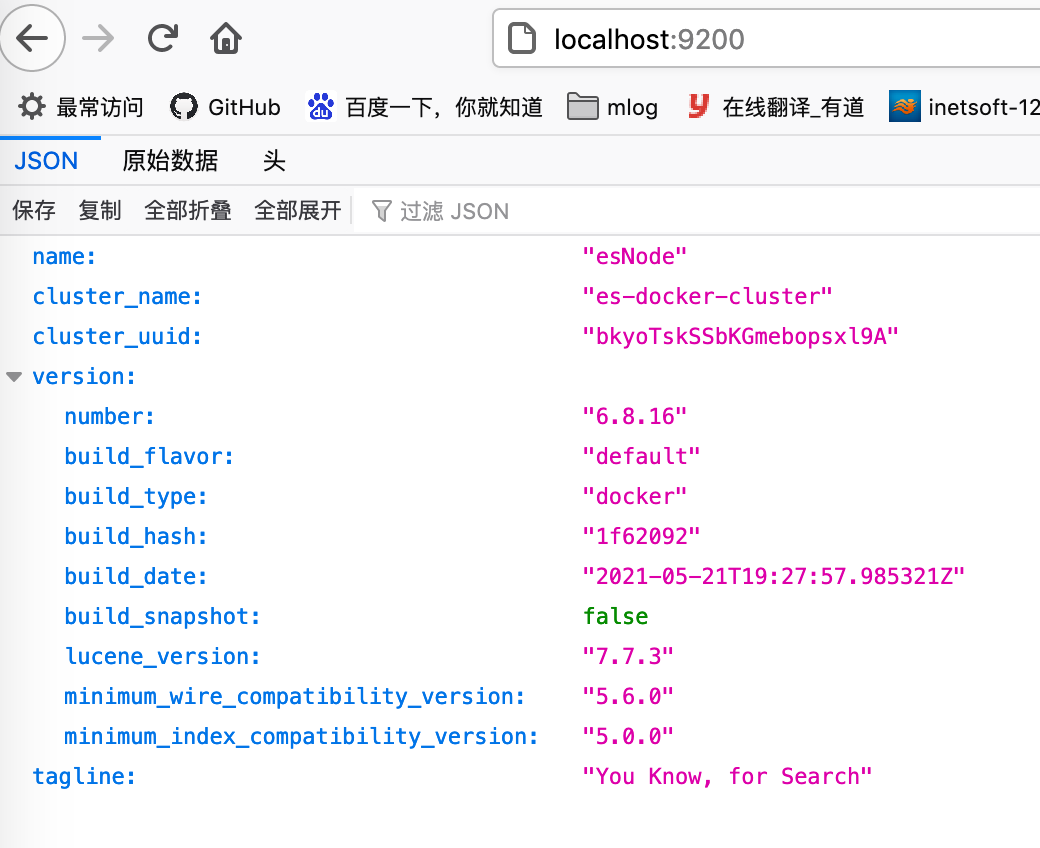Focus the localhost:9200 address bar
The width and height of the screenshot is (1040, 848).
[x=766, y=38]
